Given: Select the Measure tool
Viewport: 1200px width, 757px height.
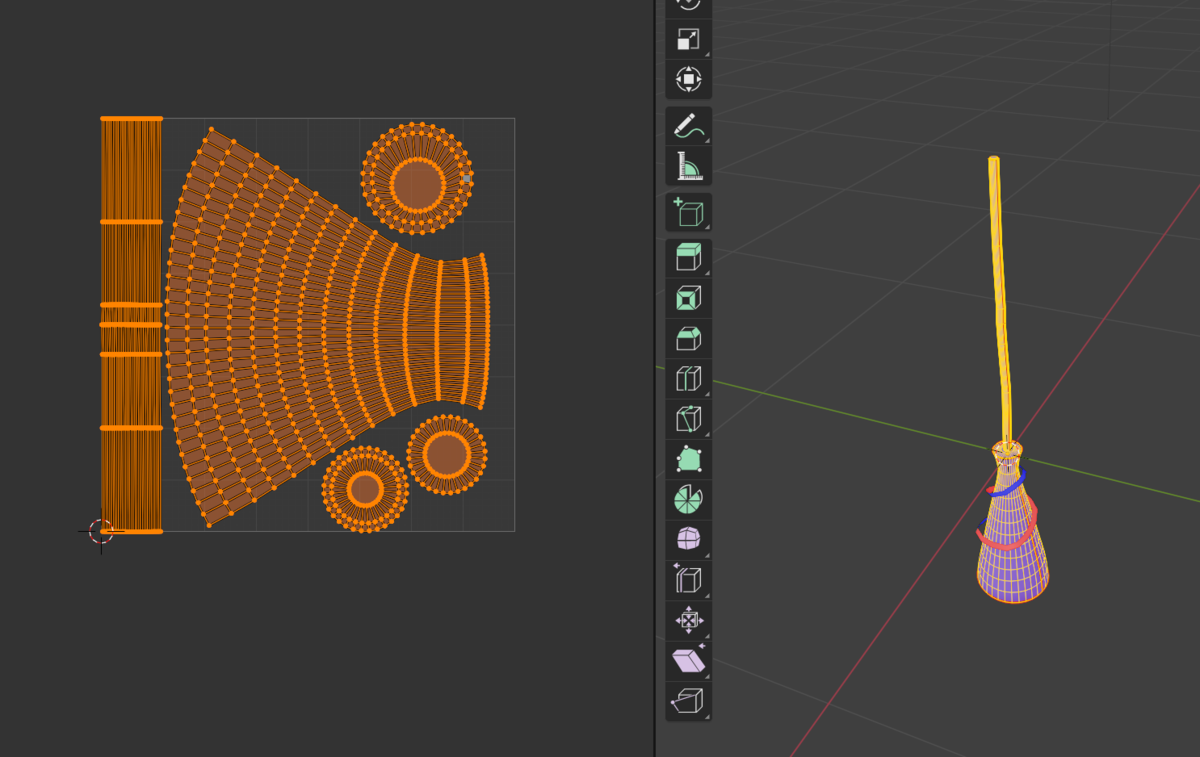Looking at the screenshot, I should (x=686, y=165).
